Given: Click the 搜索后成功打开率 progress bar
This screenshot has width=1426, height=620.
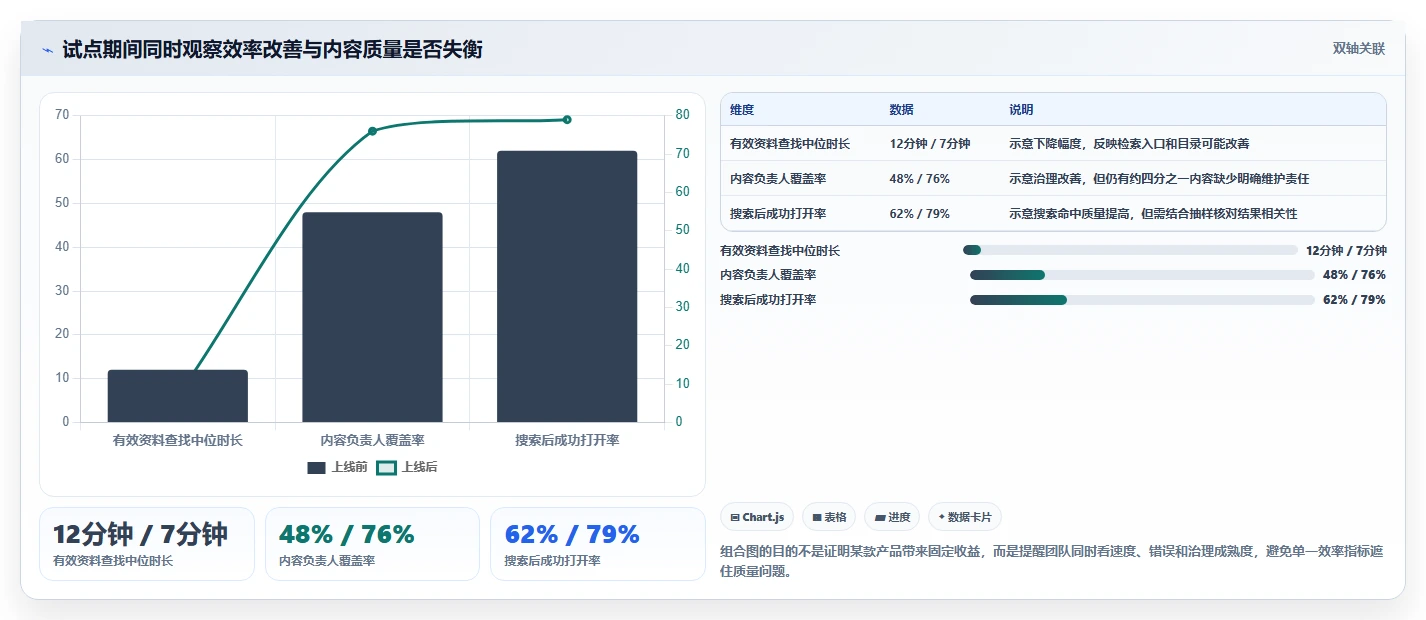Looking at the screenshot, I should coord(1142,300).
